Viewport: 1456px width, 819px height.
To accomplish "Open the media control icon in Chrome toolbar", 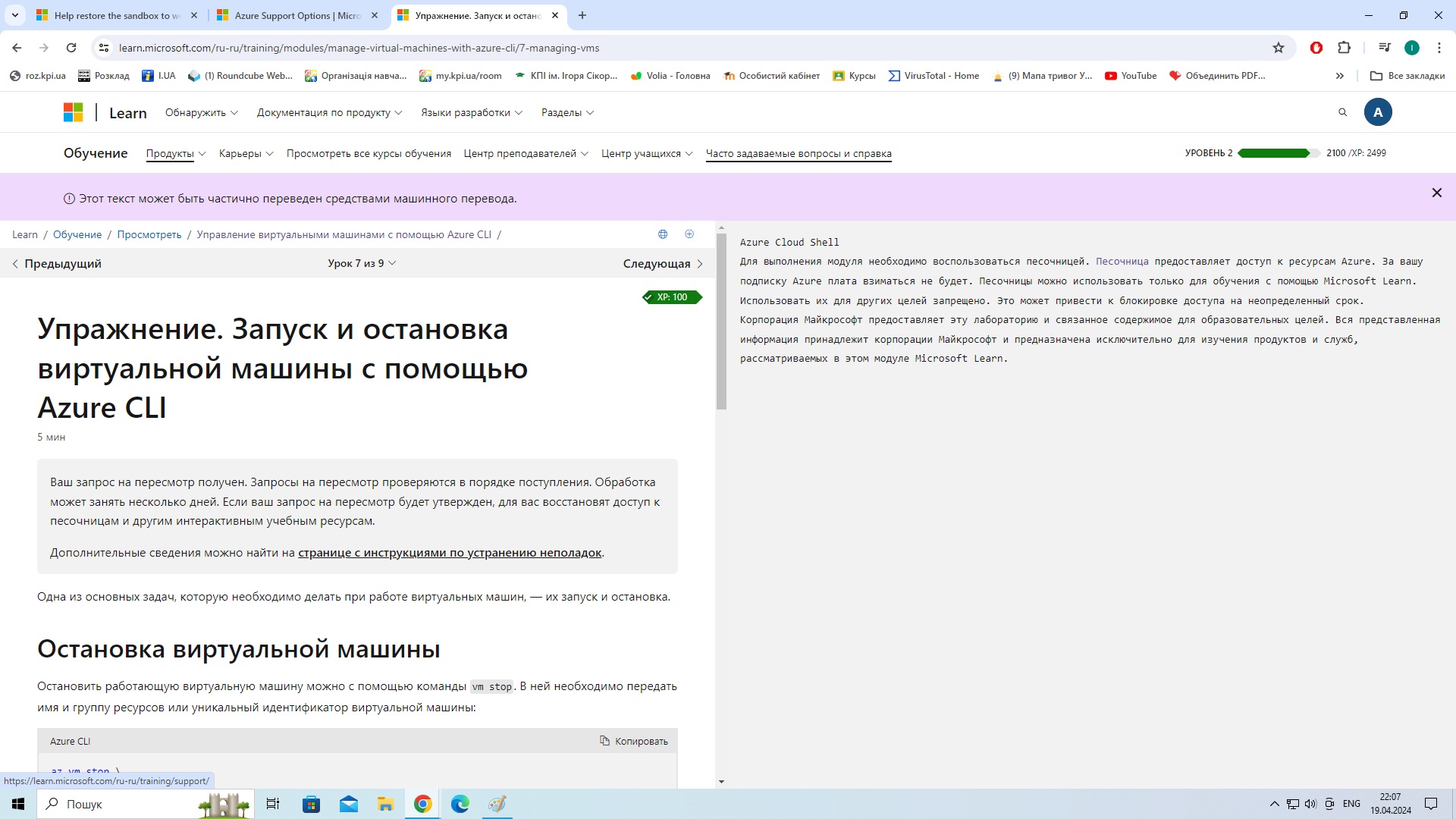I will click(x=1385, y=48).
